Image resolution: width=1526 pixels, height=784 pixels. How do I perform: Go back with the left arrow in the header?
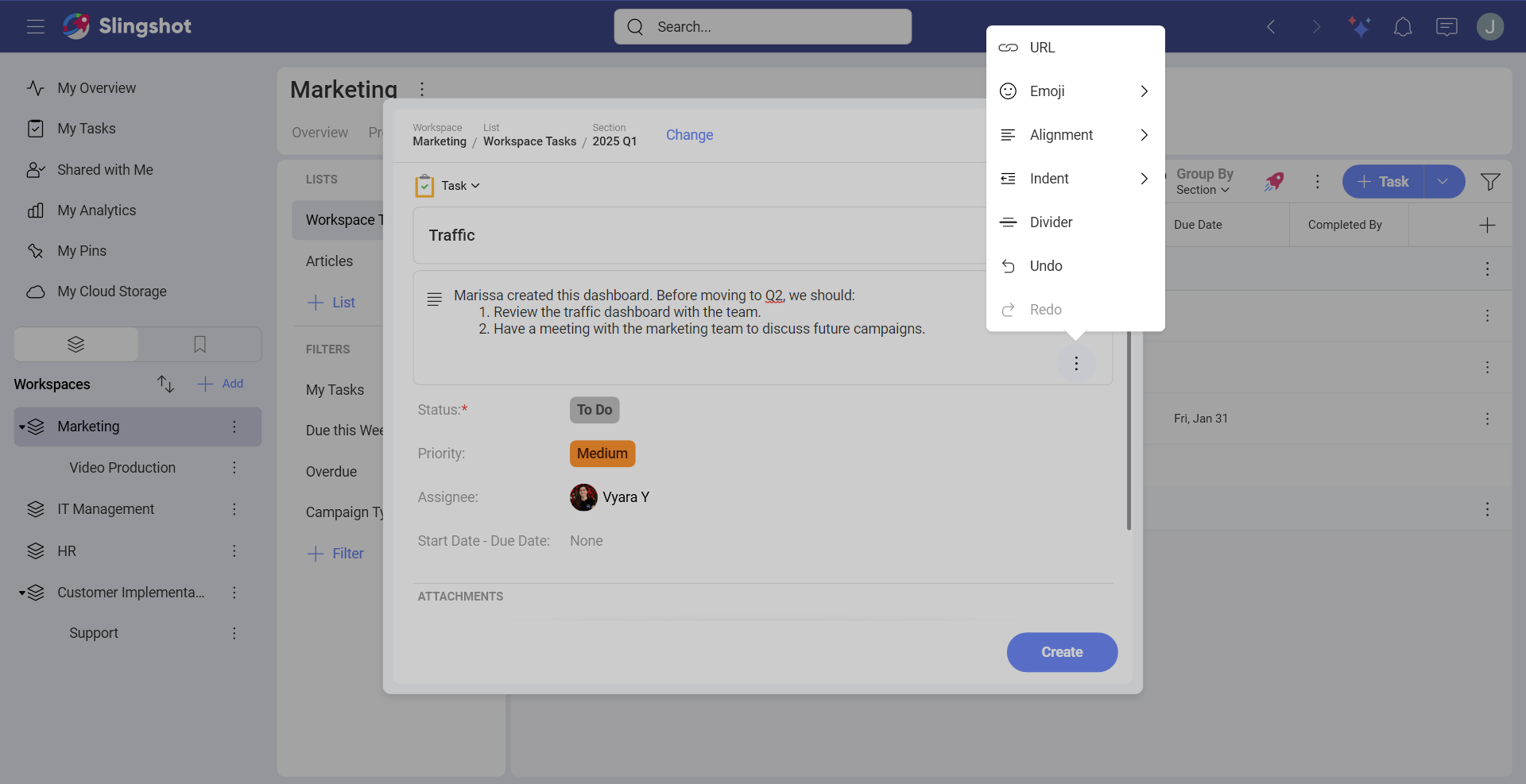1271,27
